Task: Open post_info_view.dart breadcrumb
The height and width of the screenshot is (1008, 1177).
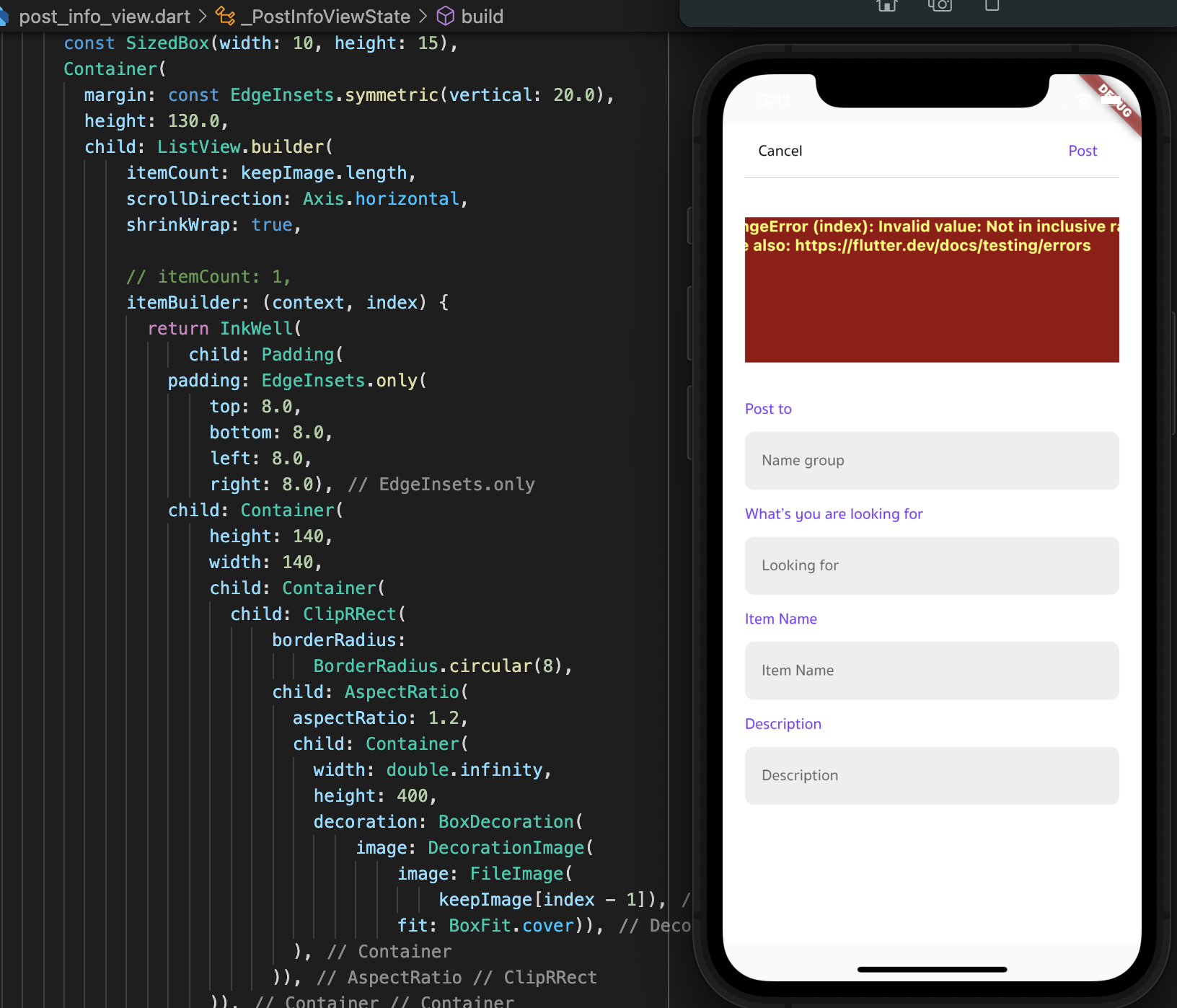Action: [x=105, y=16]
